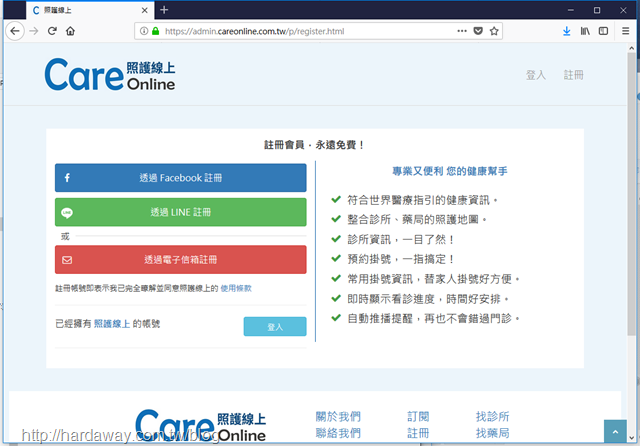Click the vertical scrollbar thumb
The width and height of the screenshot is (640, 446).
pos(631,194)
